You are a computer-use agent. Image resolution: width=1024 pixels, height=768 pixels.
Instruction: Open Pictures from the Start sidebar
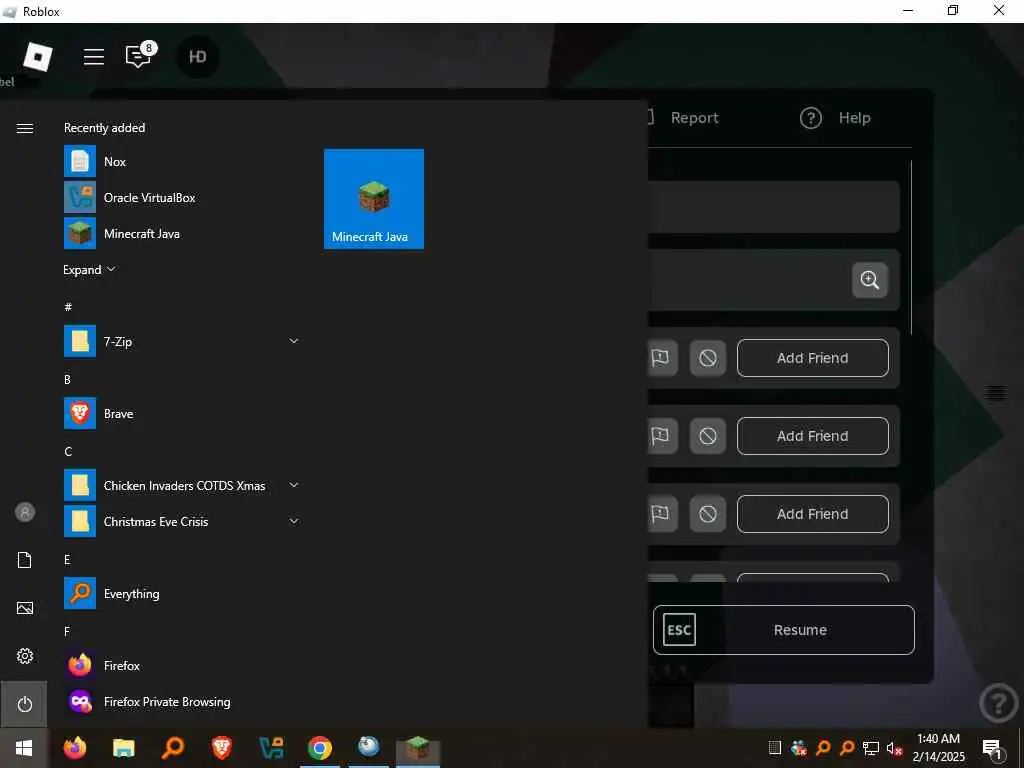click(x=25, y=608)
